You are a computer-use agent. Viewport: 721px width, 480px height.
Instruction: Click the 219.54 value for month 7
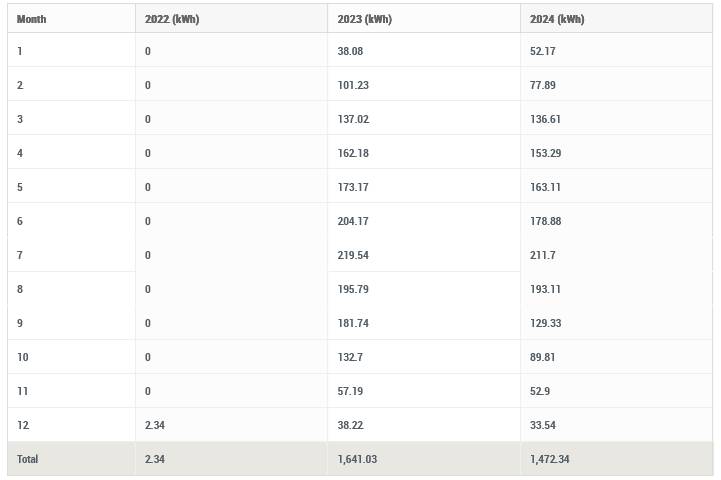tap(353, 255)
